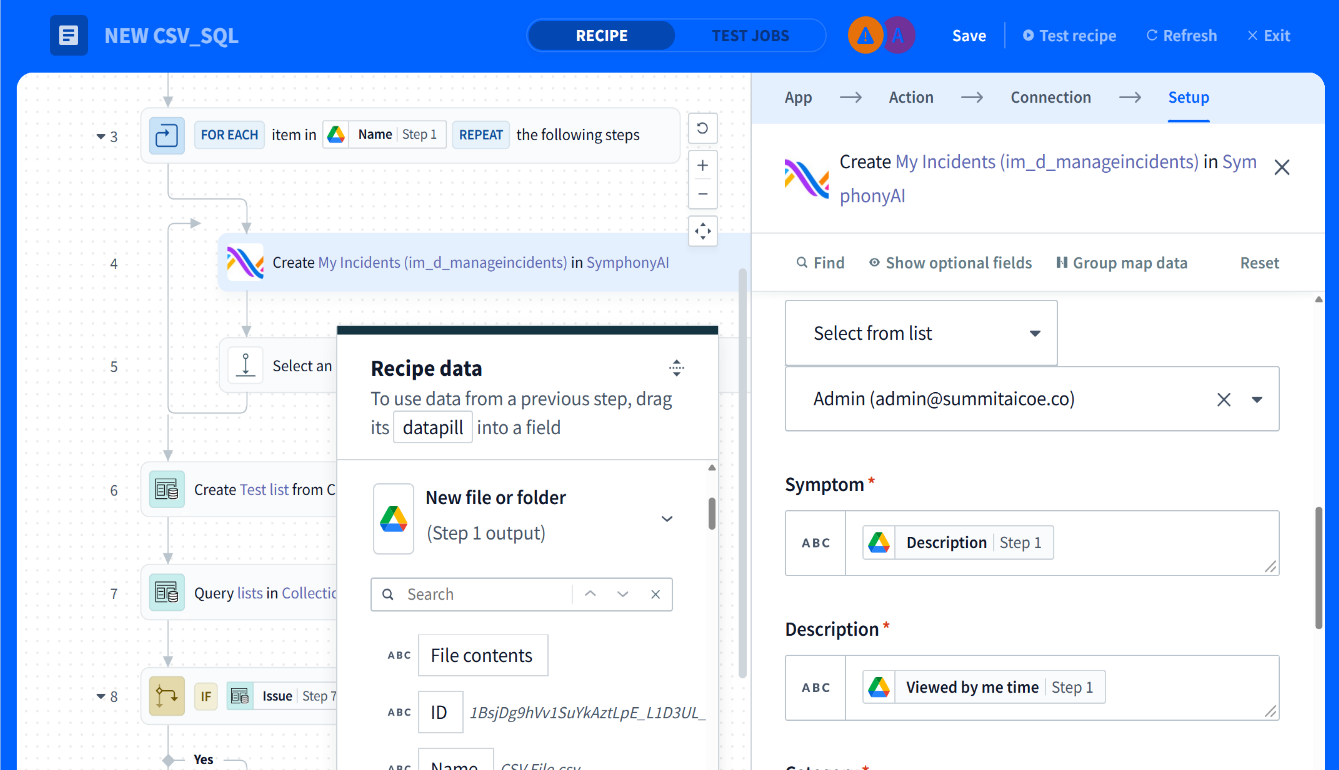Viewport: 1339px width, 770px height.
Task: Clear the datapill search field
Action: 656,594
